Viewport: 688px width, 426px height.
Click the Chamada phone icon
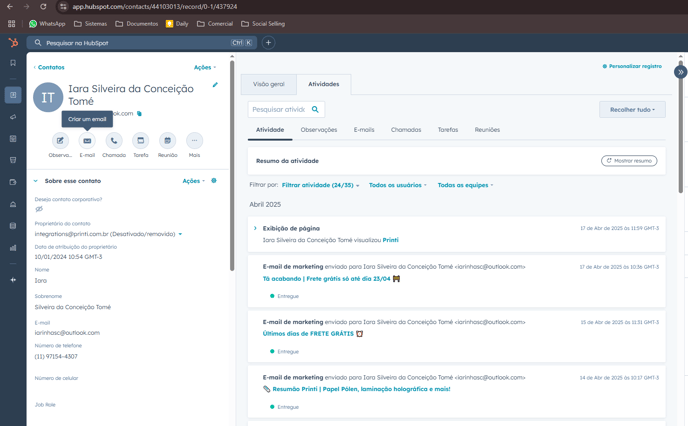pyautogui.click(x=114, y=141)
